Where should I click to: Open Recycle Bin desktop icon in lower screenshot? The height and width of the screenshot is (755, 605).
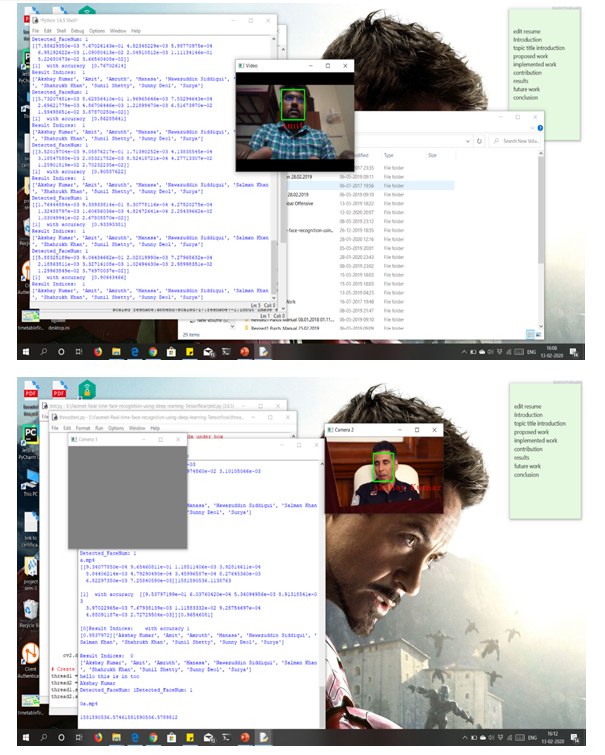pos(29,613)
